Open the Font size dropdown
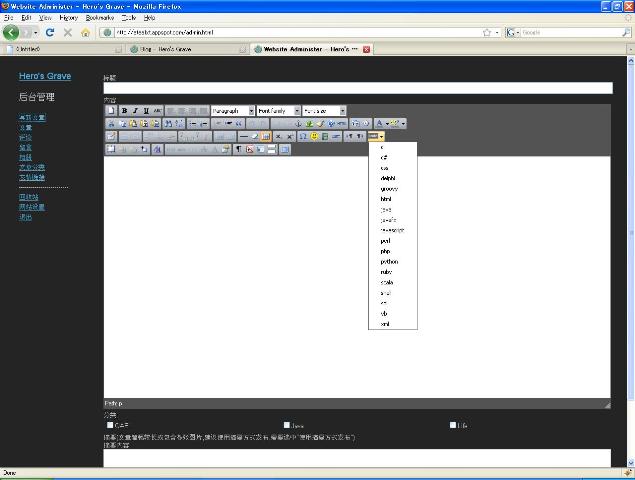The width and height of the screenshot is (635, 480). pyautogui.click(x=324, y=111)
